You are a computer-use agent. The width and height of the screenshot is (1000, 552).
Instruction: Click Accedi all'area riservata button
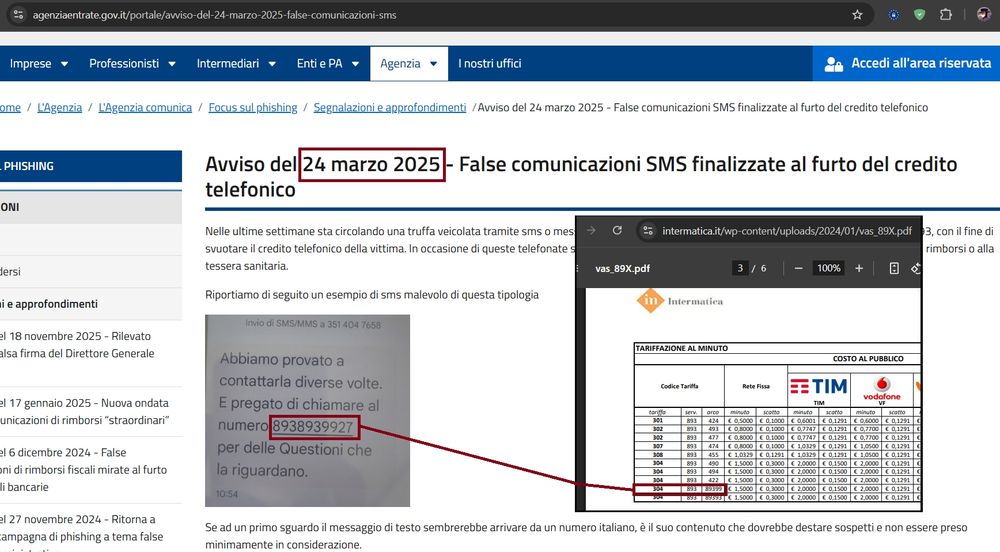(x=906, y=63)
